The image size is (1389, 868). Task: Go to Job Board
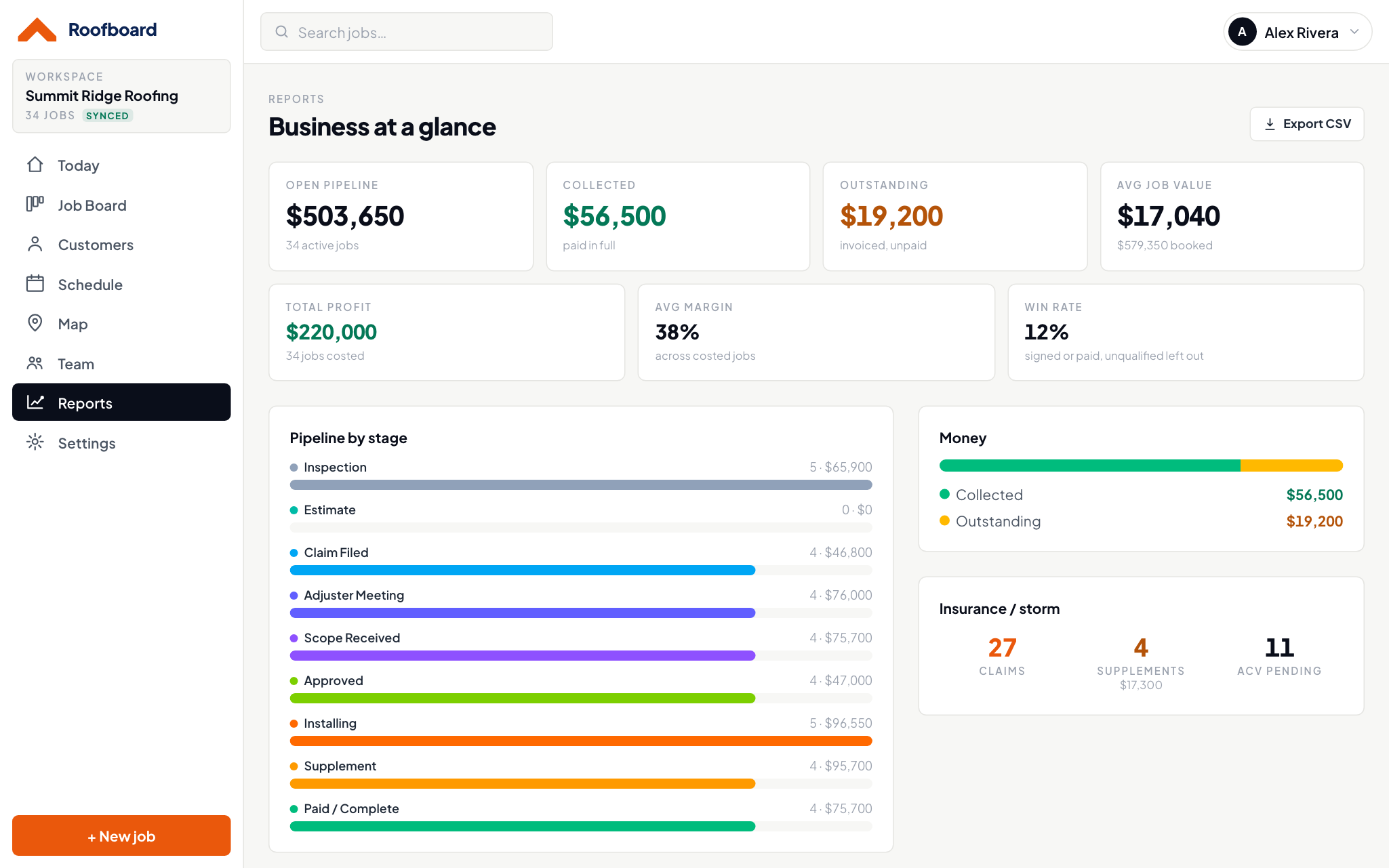point(121,205)
